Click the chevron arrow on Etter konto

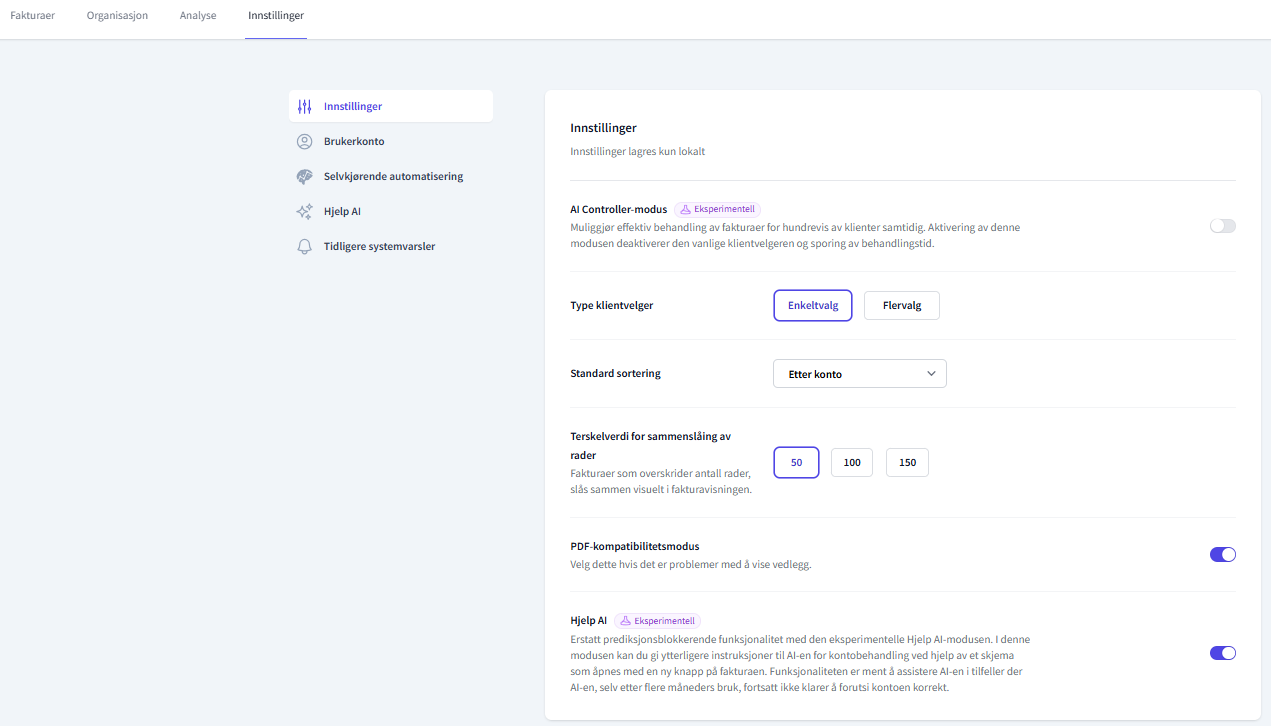931,374
